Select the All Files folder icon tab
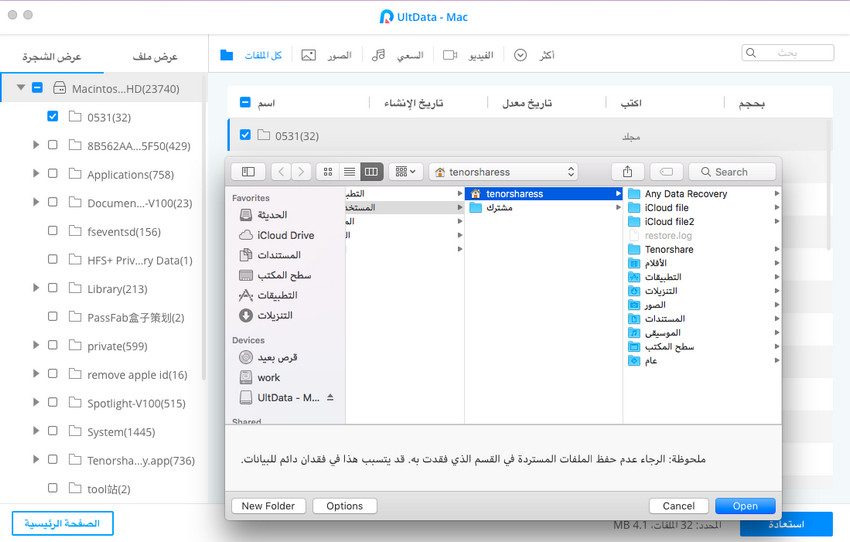This screenshot has width=850, height=542. 227,55
